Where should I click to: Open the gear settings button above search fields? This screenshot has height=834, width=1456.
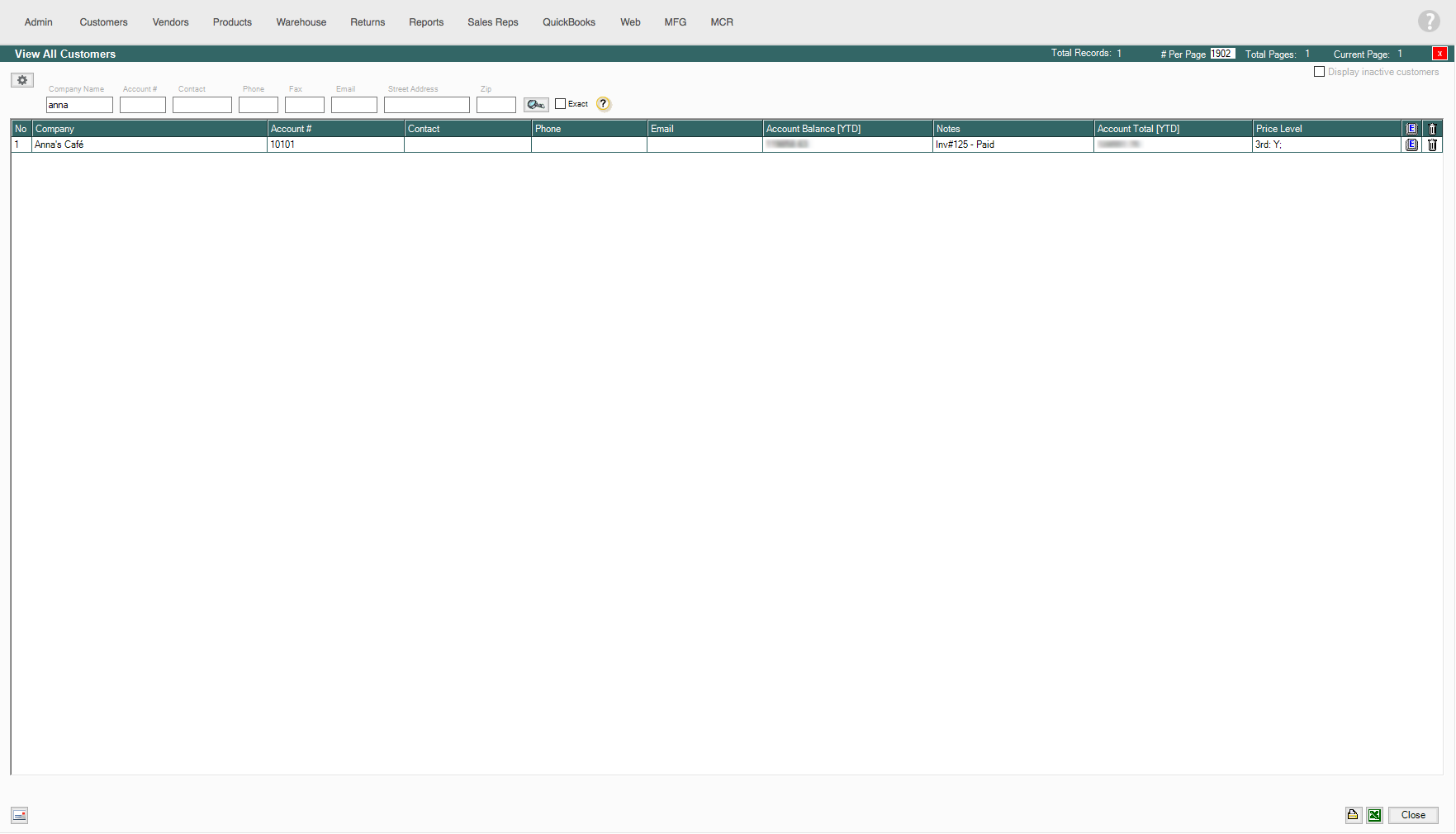(x=22, y=80)
